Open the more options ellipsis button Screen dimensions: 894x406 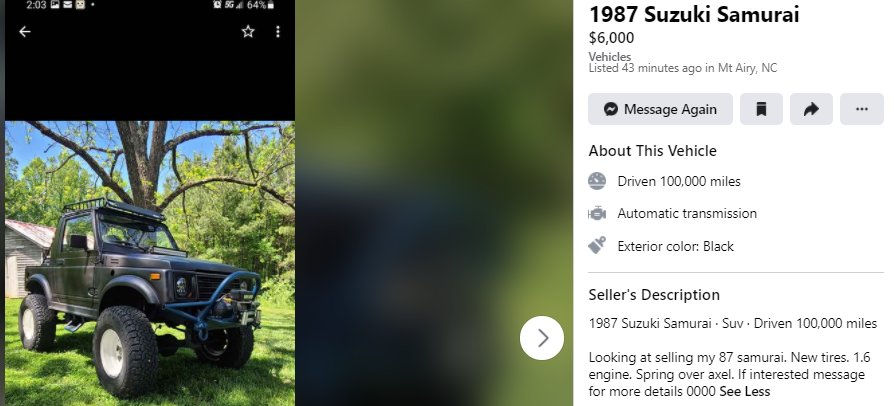pyautogui.click(x=862, y=109)
